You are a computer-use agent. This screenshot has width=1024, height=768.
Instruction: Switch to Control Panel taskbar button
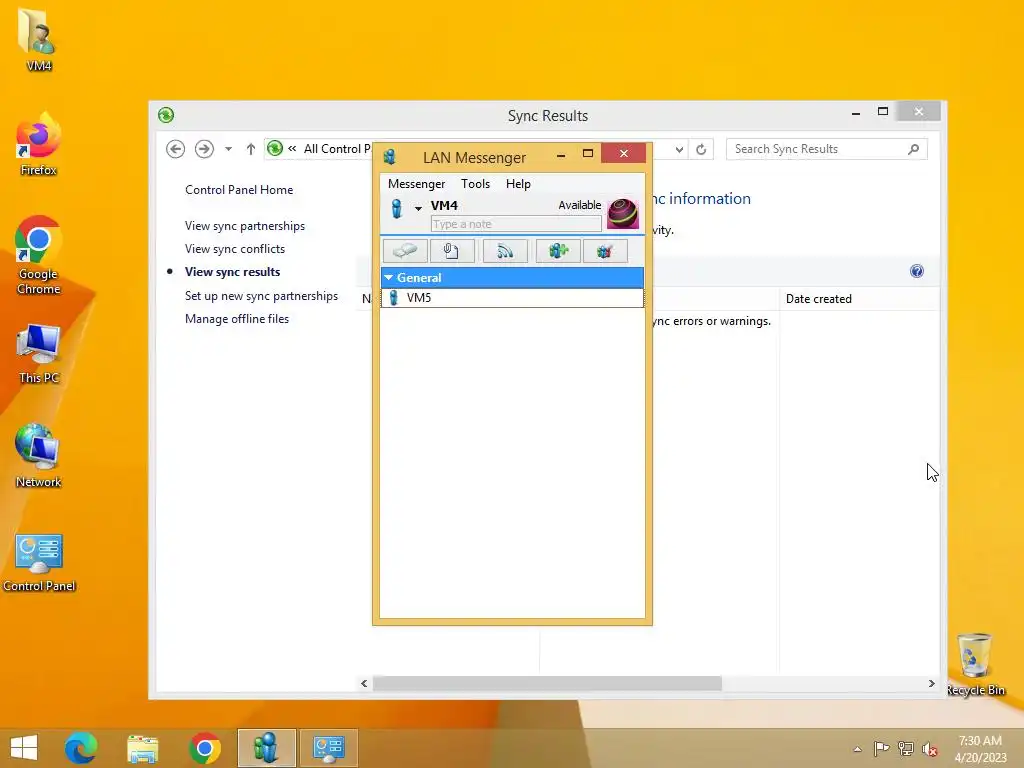click(x=328, y=748)
